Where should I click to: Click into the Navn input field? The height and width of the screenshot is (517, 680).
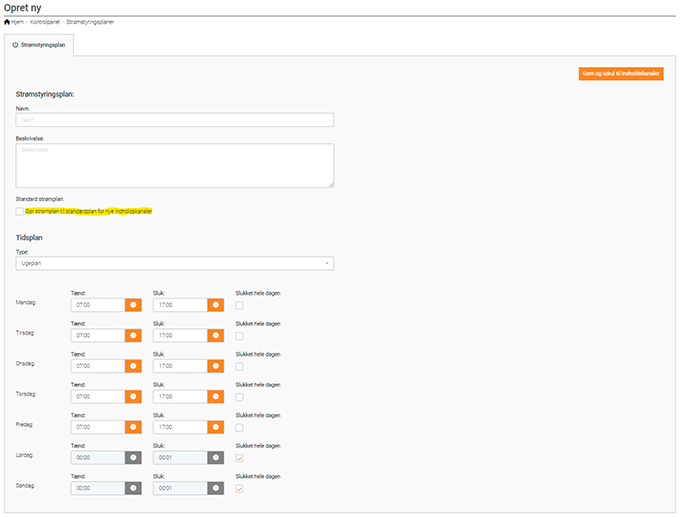click(x=175, y=119)
